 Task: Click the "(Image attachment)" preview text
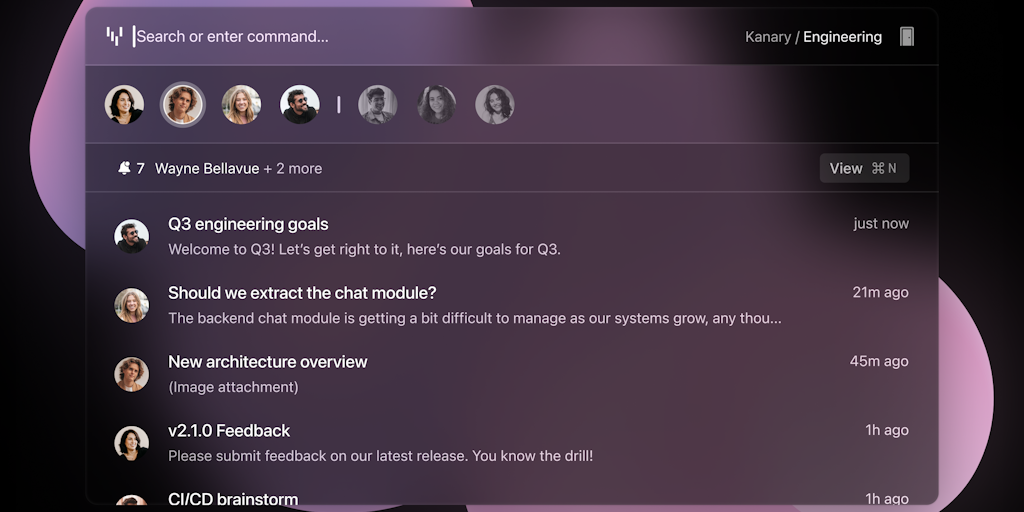pos(233,387)
